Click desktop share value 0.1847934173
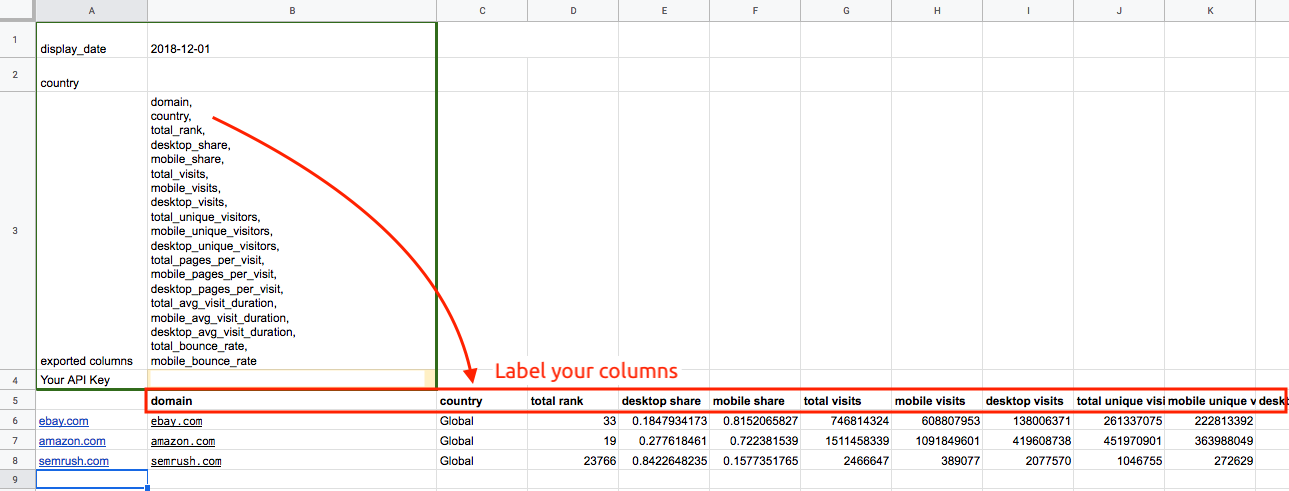 click(664, 421)
